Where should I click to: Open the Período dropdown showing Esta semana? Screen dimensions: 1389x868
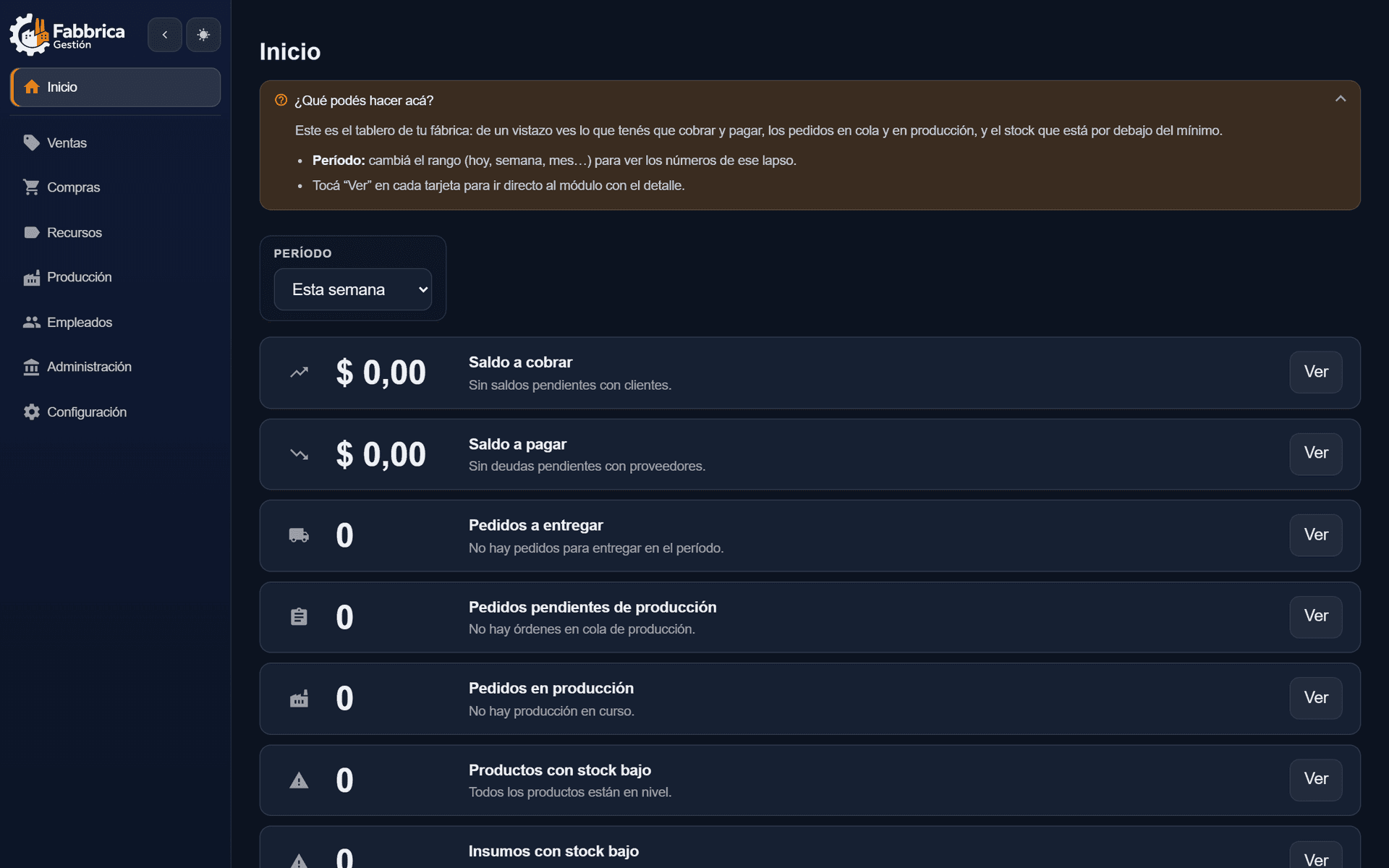[x=353, y=289]
